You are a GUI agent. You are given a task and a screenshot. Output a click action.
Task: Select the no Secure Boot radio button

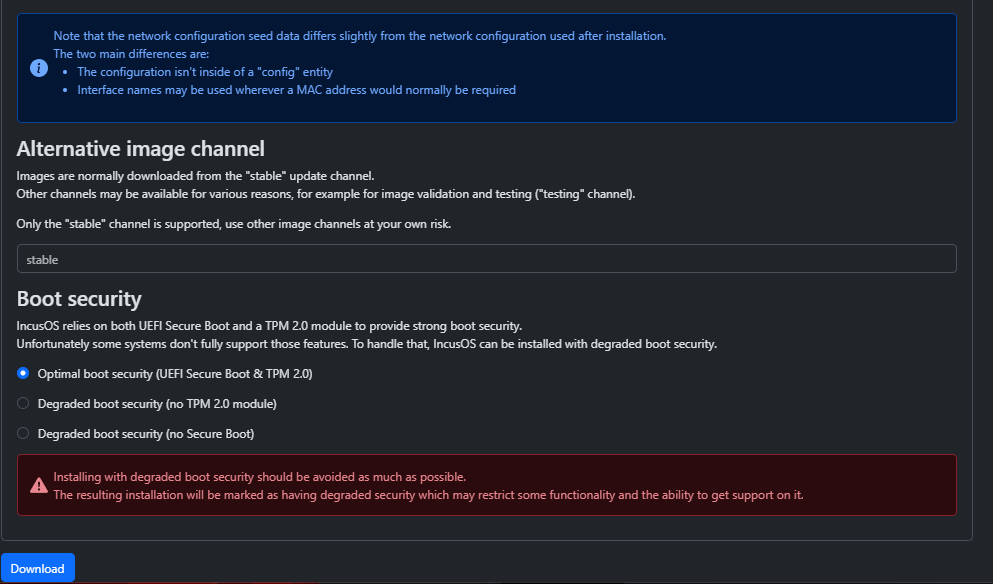coord(23,433)
